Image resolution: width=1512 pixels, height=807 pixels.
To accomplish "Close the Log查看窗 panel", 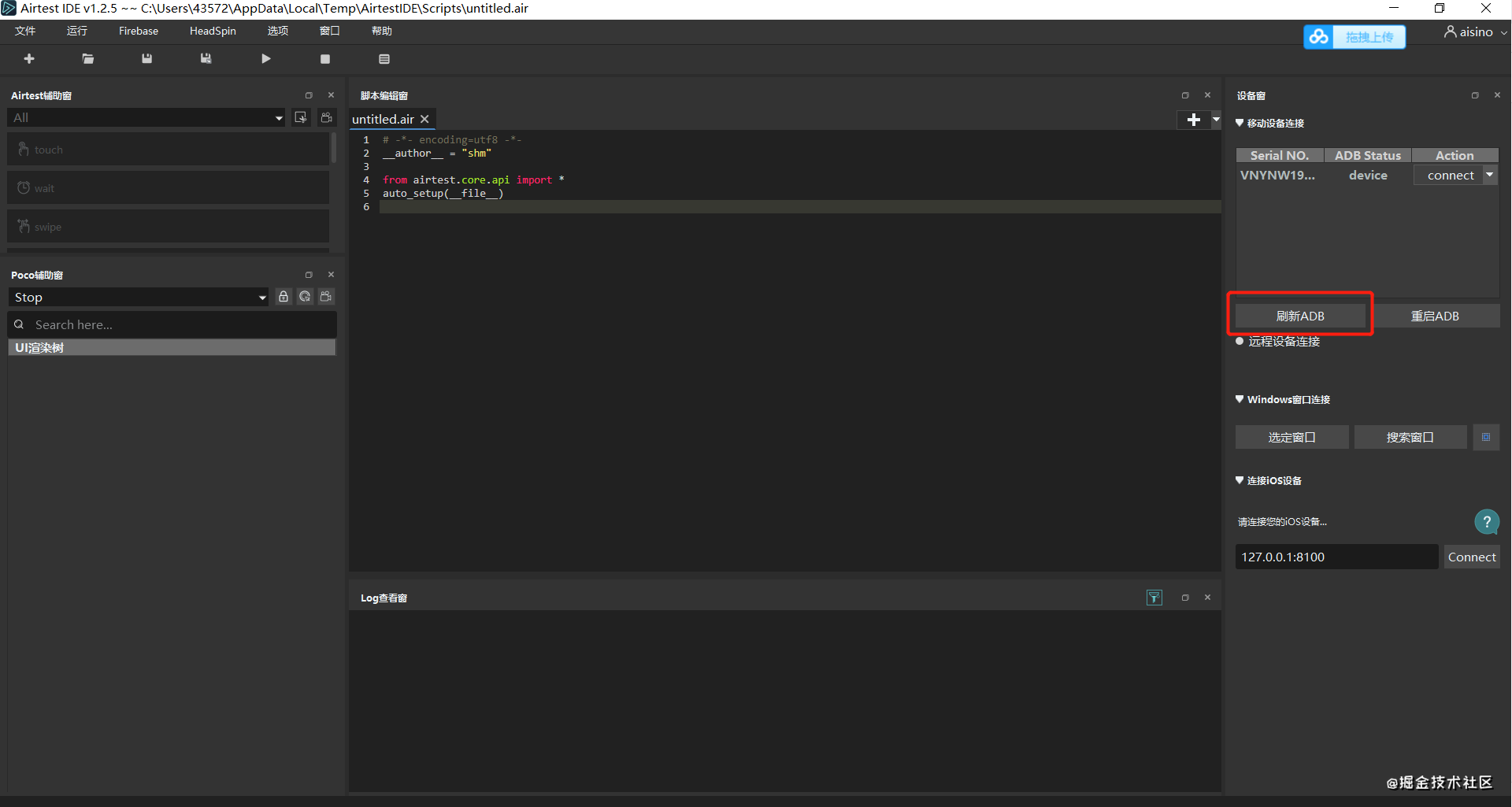I will (1207, 598).
